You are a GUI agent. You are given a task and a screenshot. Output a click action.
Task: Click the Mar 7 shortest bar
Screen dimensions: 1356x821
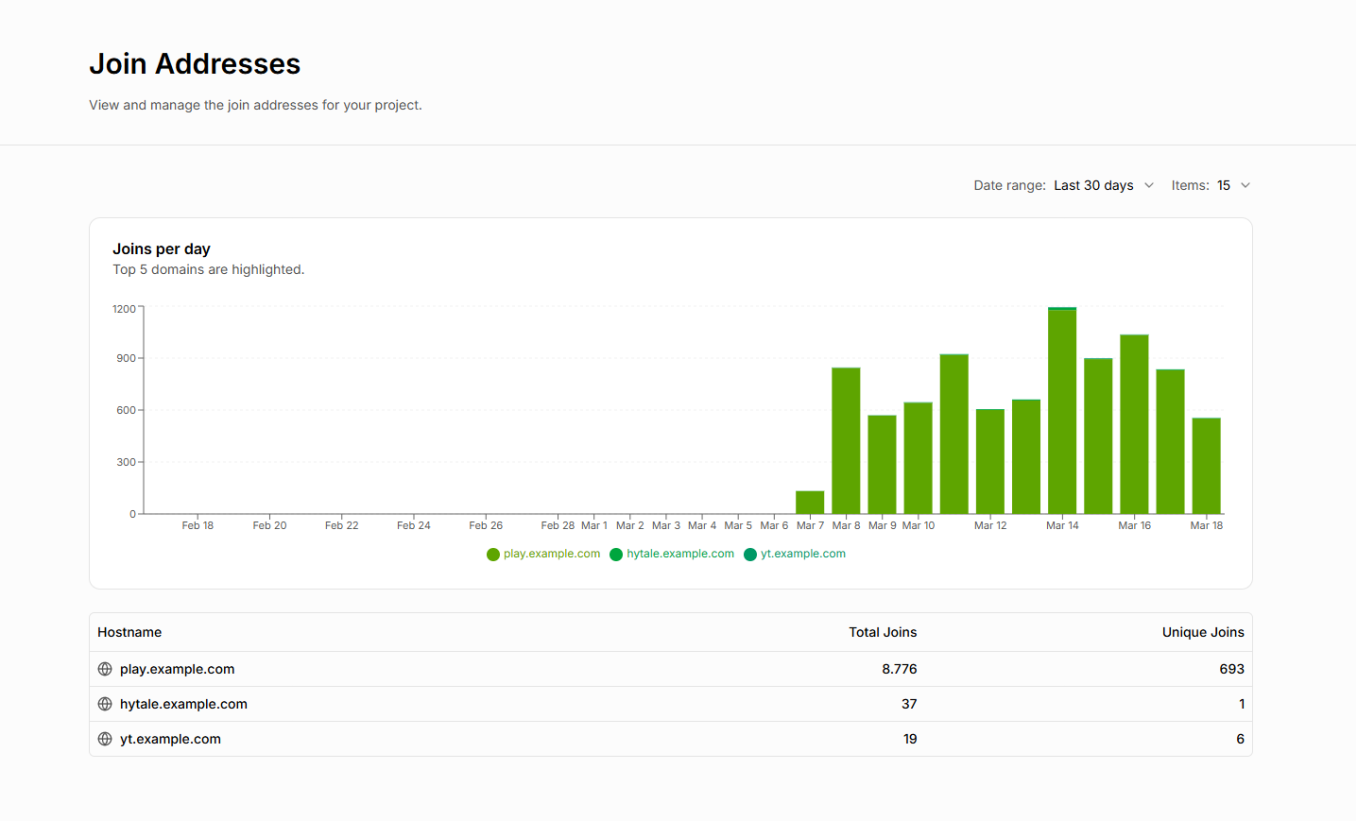(810, 502)
